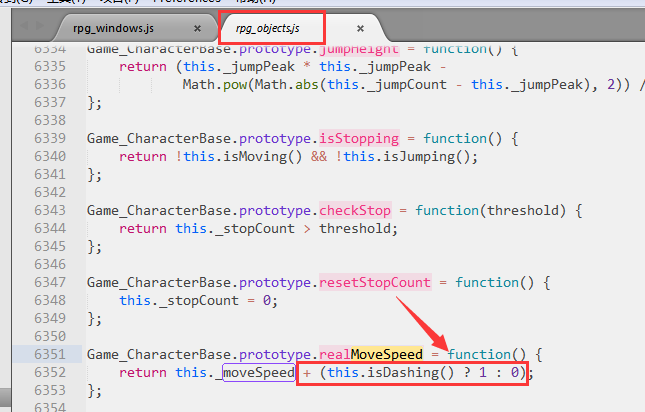Click the isMoving() call

click(262, 157)
